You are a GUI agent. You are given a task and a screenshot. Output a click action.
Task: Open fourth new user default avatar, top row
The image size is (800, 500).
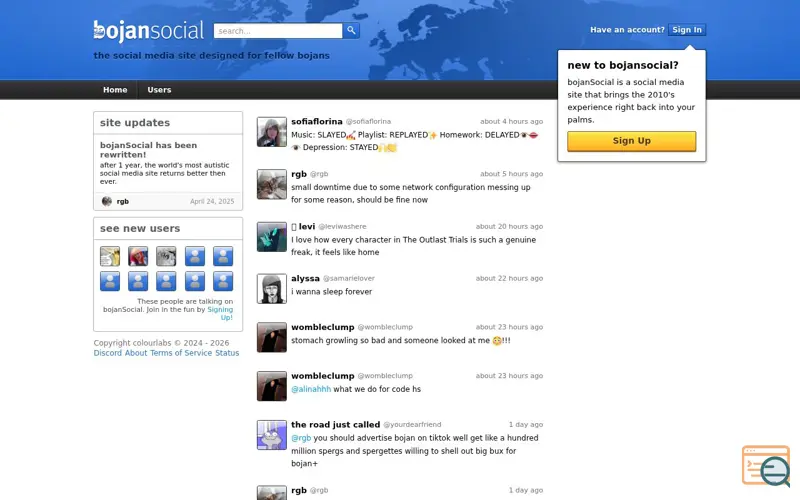pyautogui.click(x=195, y=256)
